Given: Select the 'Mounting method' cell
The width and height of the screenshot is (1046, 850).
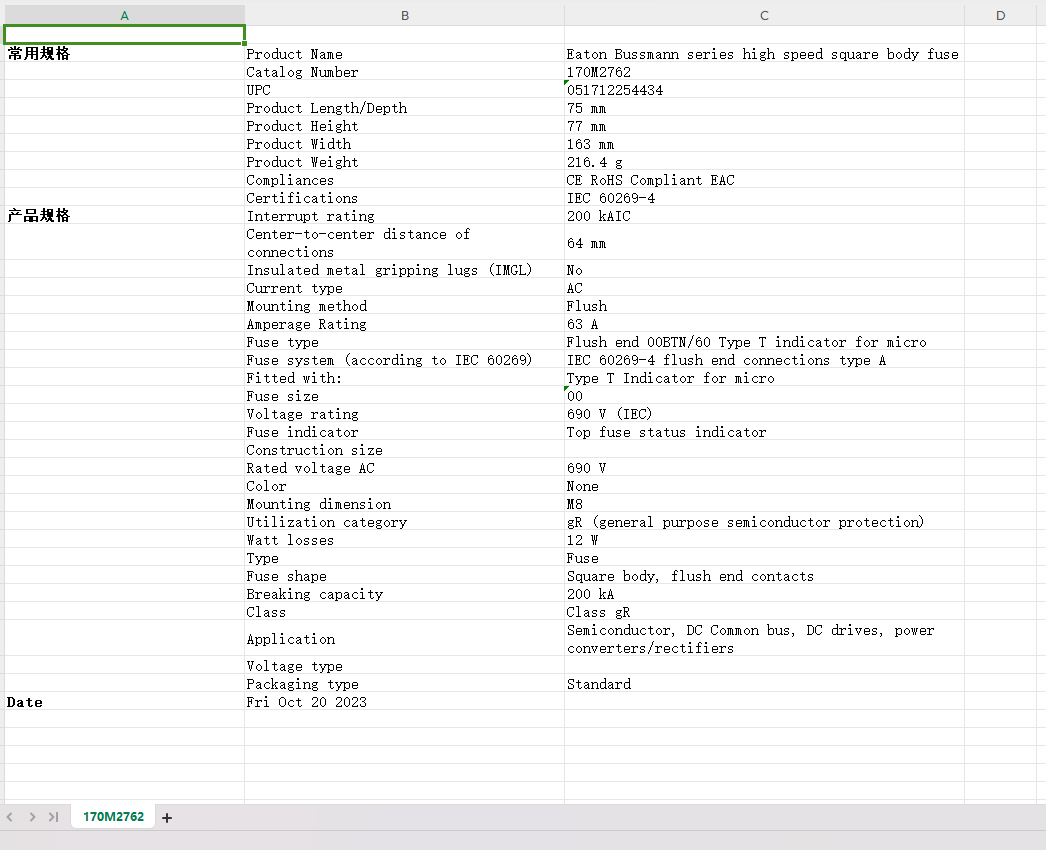Looking at the screenshot, I should [405, 306].
